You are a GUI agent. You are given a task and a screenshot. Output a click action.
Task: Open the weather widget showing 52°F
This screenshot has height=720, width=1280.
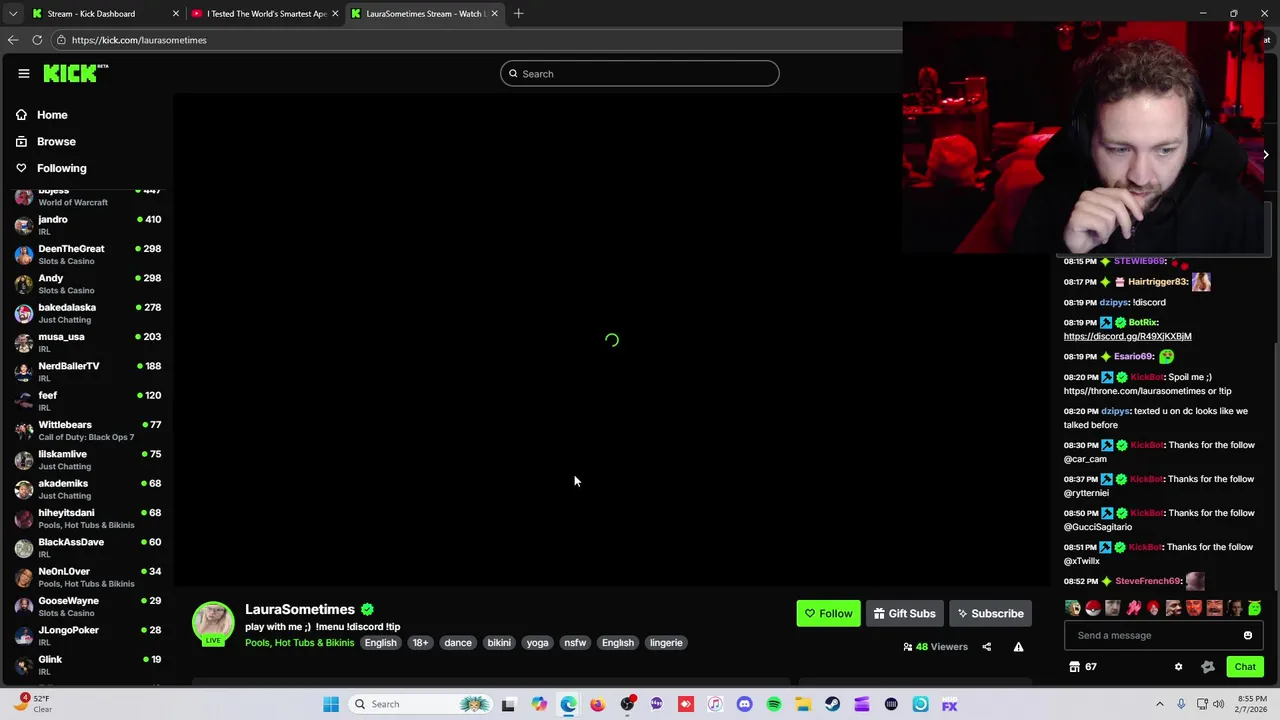pos(33,704)
